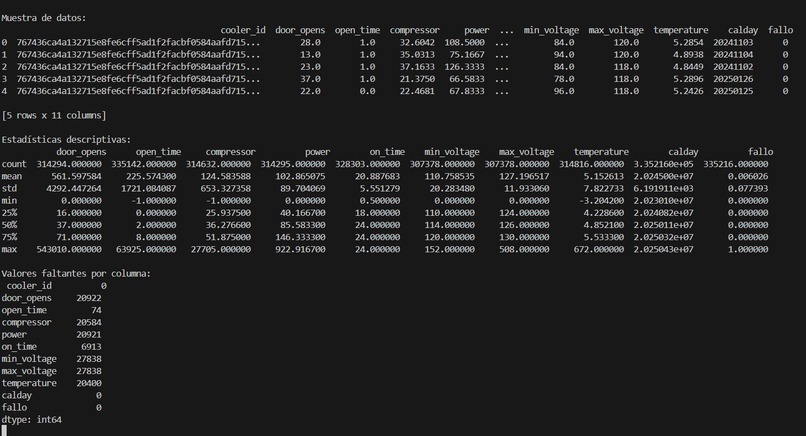Click max value 63925.000000
Screen dimensions: 806x436
tap(146, 249)
